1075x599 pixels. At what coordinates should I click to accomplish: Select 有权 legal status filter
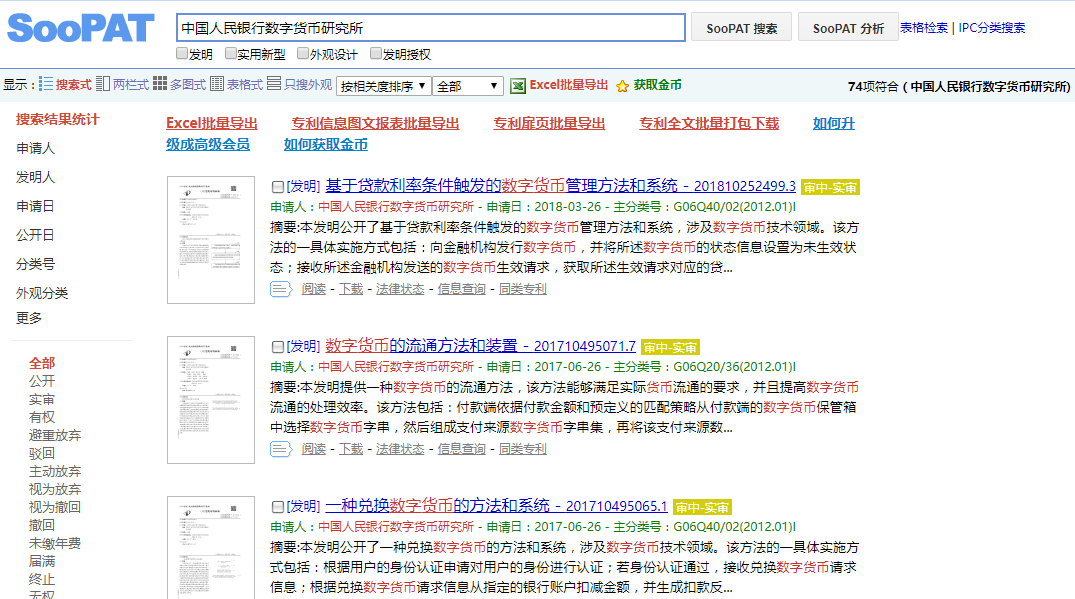[42, 417]
